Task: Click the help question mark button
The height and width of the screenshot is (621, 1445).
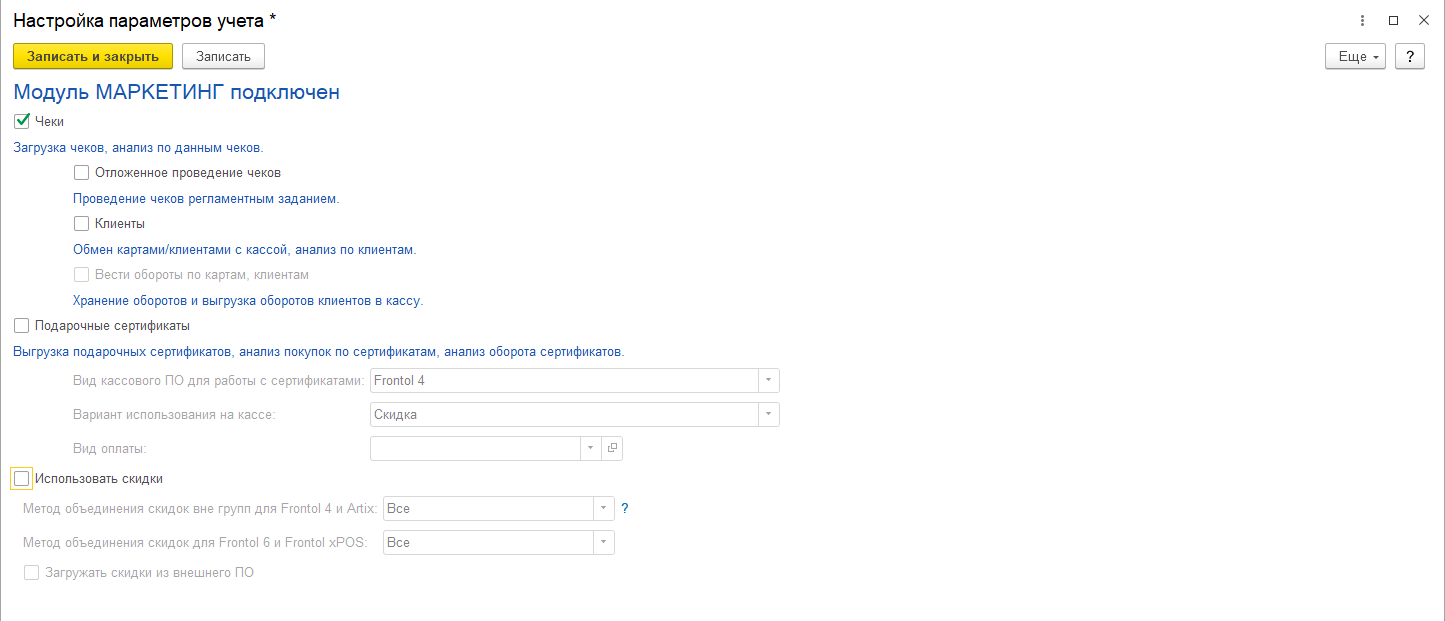Action: click(x=1409, y=56)
